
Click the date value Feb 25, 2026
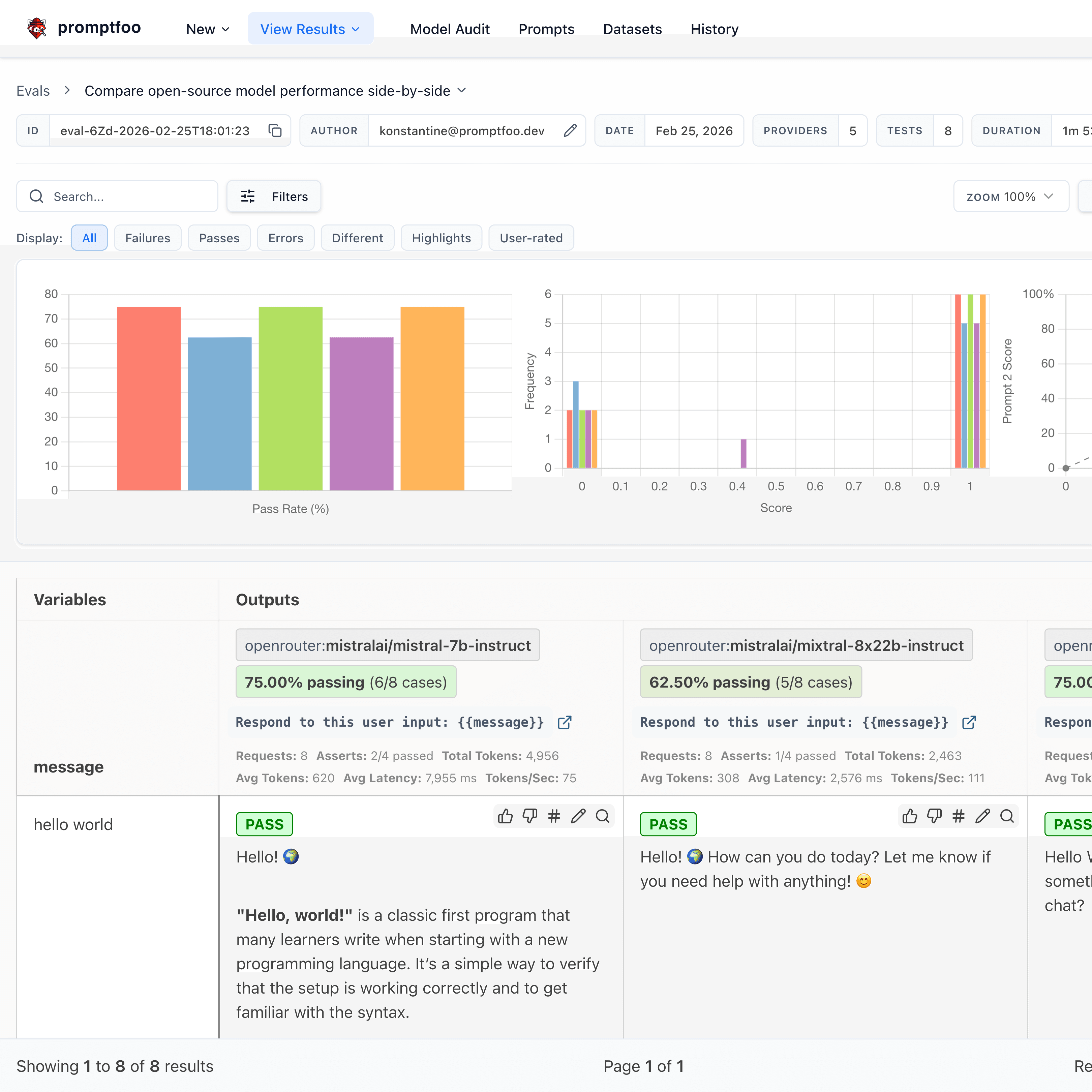pos(694,130)
